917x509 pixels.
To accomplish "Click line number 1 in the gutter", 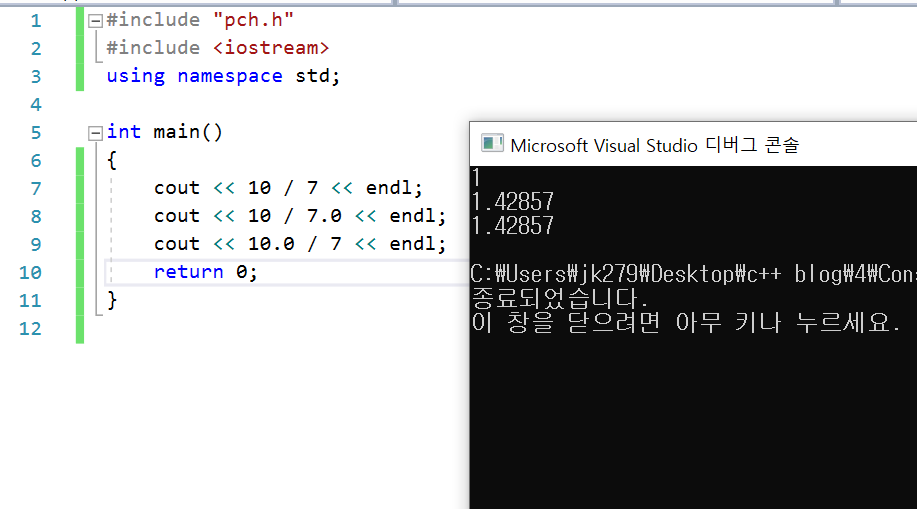I will point(36,21).
